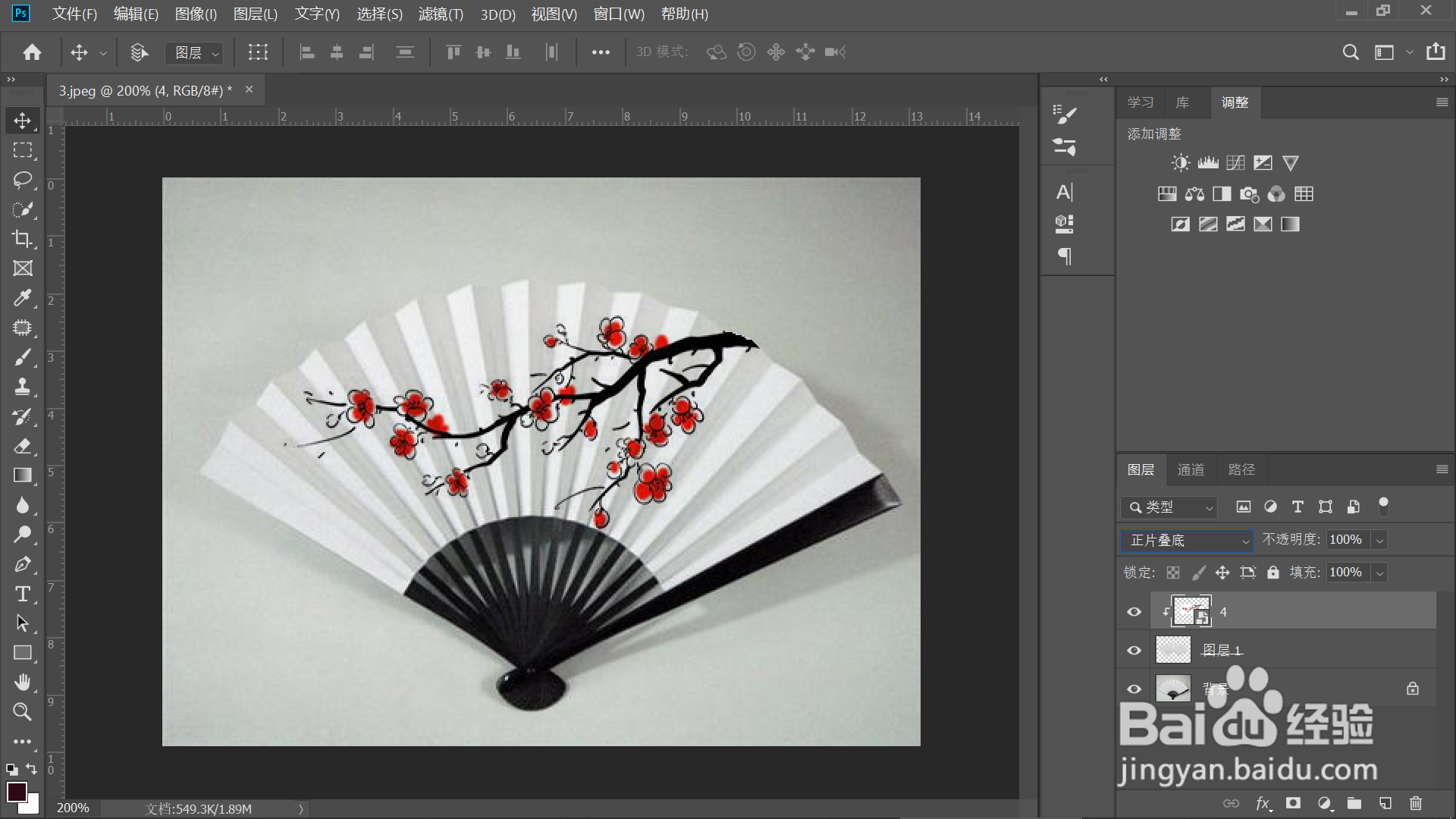Hide layer 4 with its eye icon
The height and width of the screenshot is (819, 1456).
click(1134, 612)
